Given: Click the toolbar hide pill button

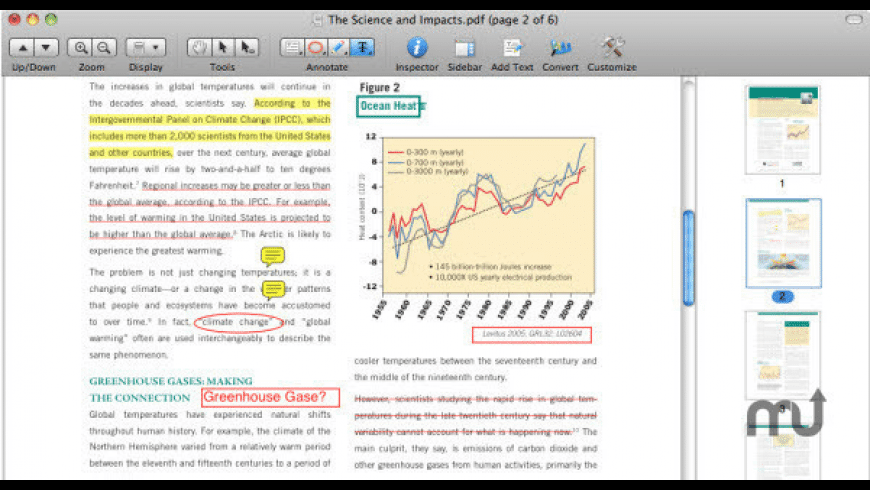Looking at the screenshot, I should coord(854,19).
